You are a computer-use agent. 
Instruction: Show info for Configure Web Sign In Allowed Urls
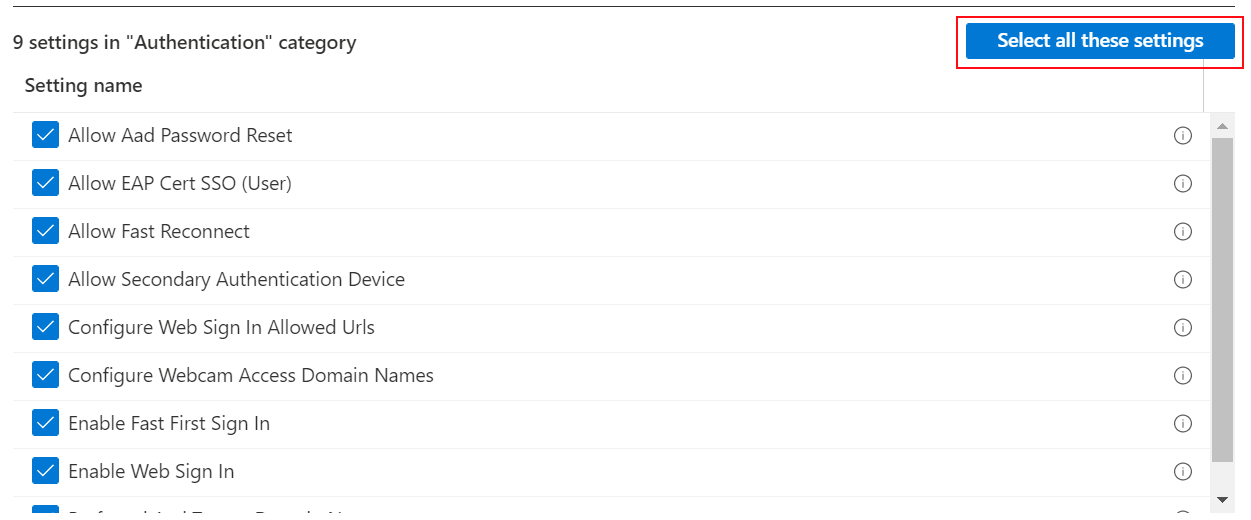pos(1183,328)
